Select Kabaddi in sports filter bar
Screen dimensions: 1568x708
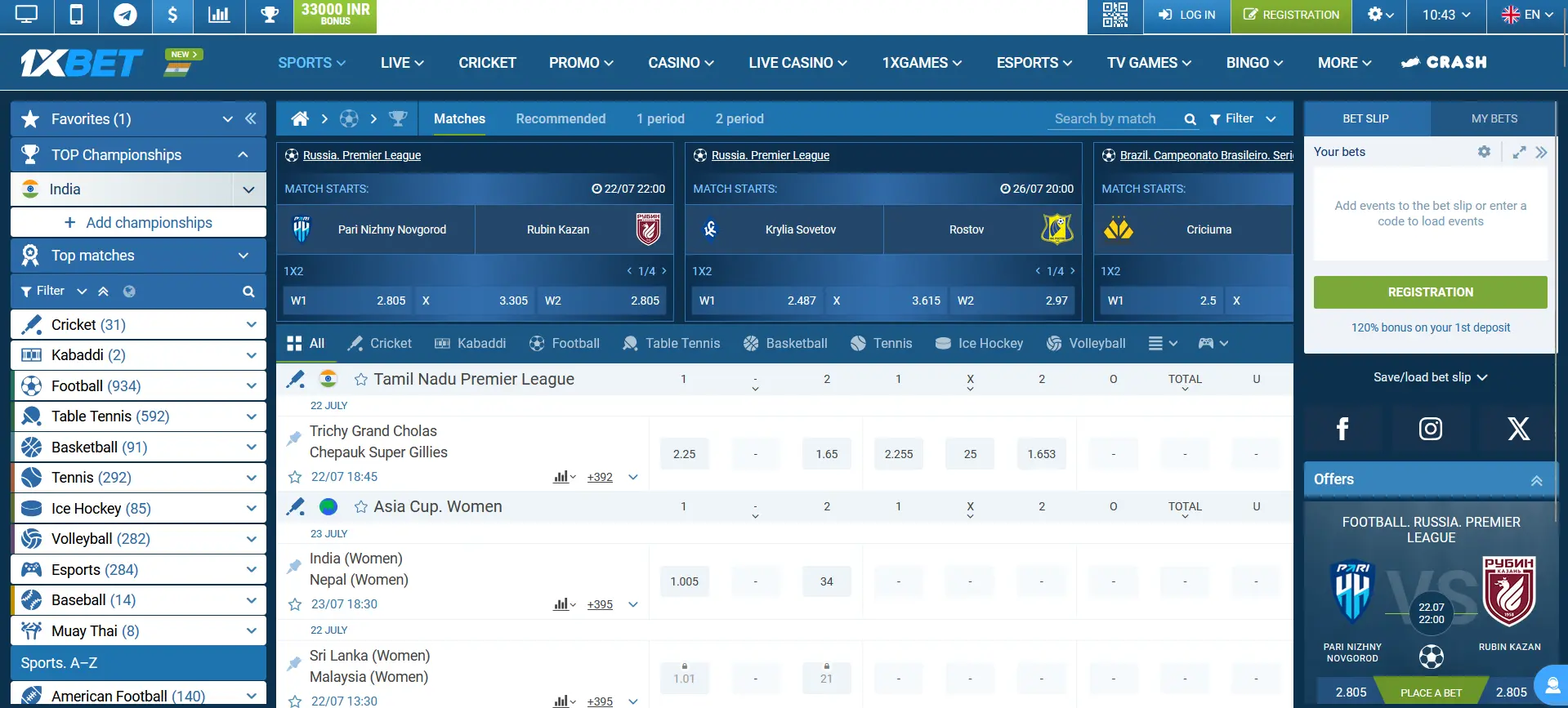[x=470, y=344]
